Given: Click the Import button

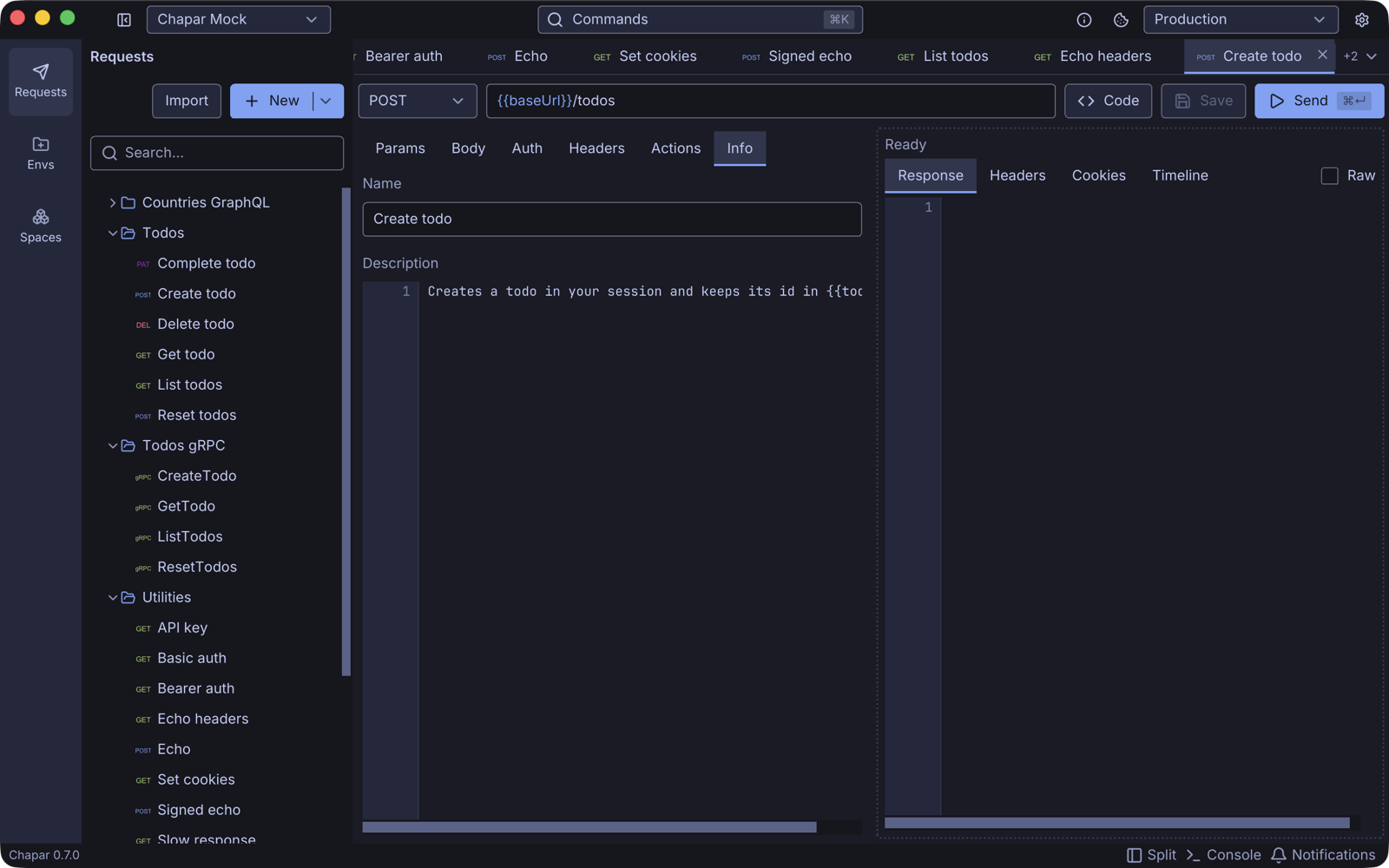Looking at the screenshot, I should [187, 101].
